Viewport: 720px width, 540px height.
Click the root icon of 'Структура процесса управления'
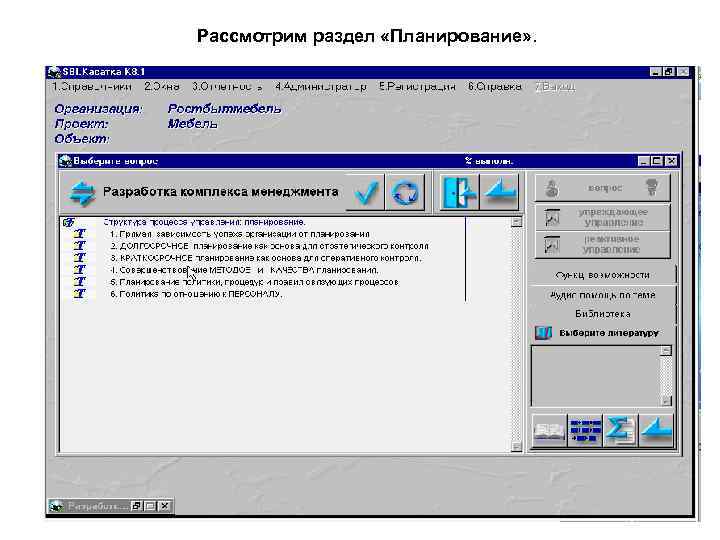pyautogui.click(x=69, y=222)
